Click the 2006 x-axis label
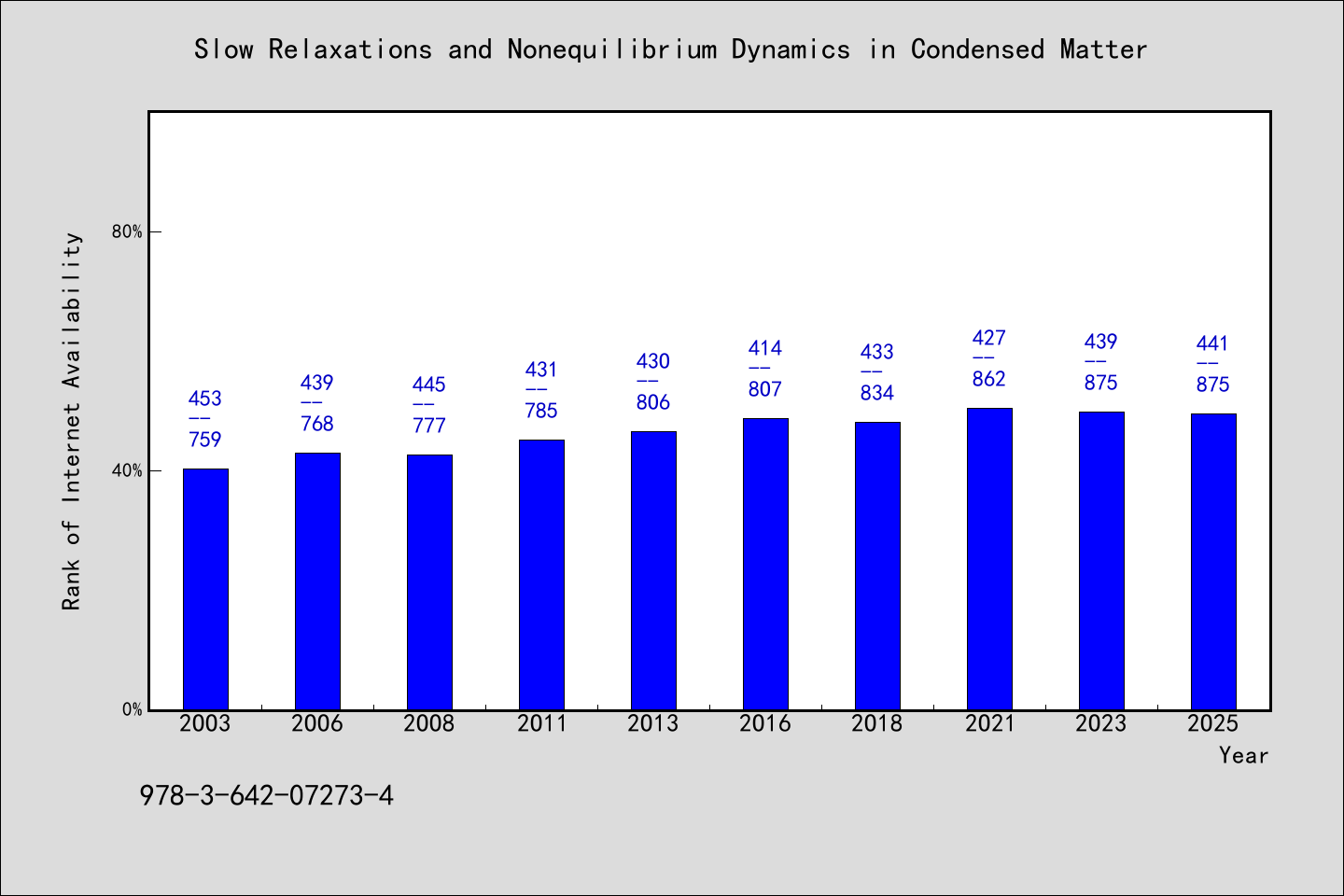Screen dimensions: 1344x896 point(317,724)
